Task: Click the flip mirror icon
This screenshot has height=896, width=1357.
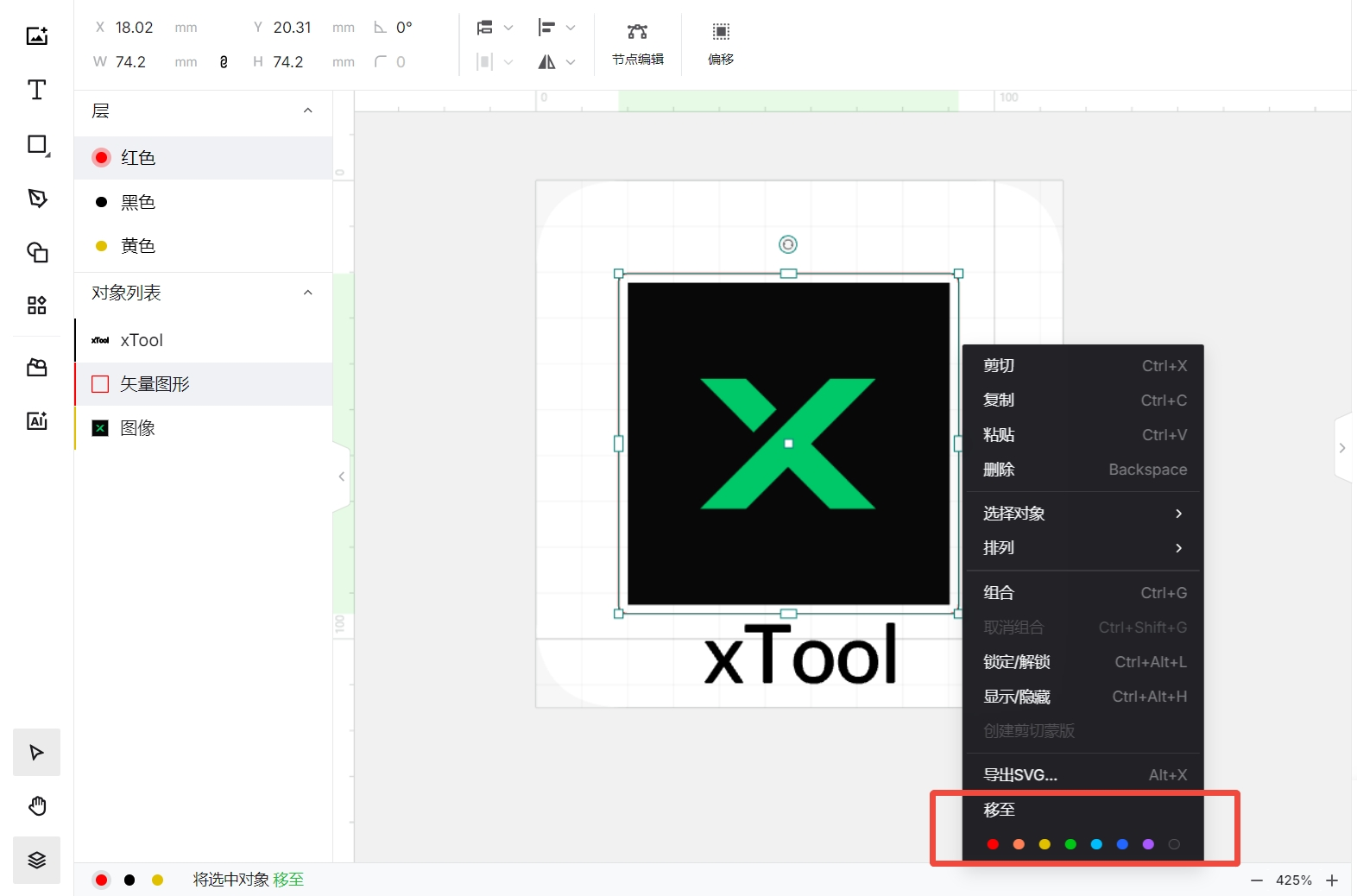Action: [546, 62]
